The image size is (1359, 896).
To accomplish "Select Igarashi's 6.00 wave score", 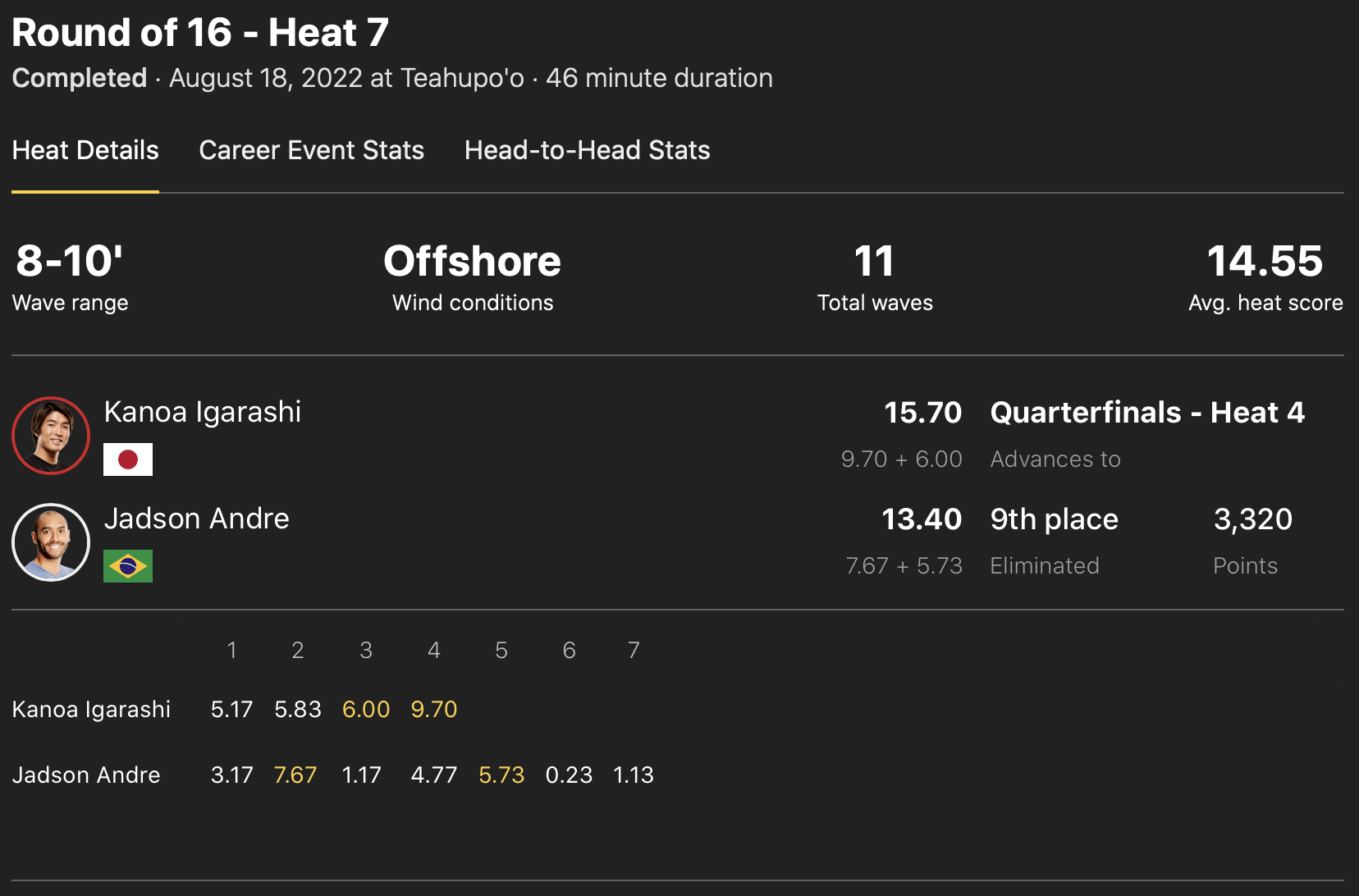I will pos(366,709).
